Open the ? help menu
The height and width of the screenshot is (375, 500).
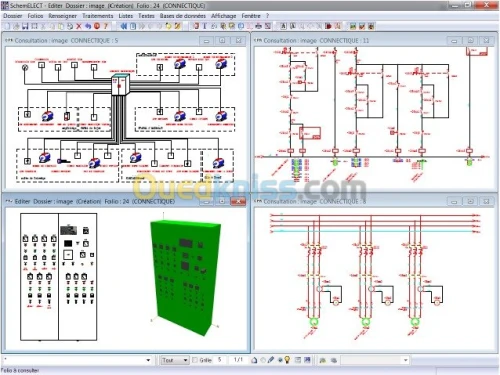267,16
